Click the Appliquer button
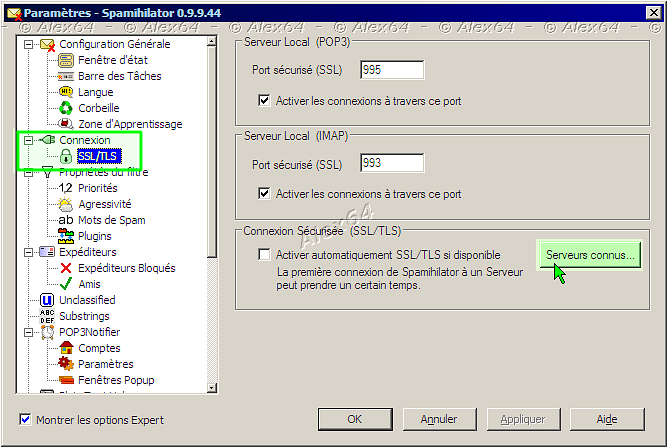 (523, 419)
